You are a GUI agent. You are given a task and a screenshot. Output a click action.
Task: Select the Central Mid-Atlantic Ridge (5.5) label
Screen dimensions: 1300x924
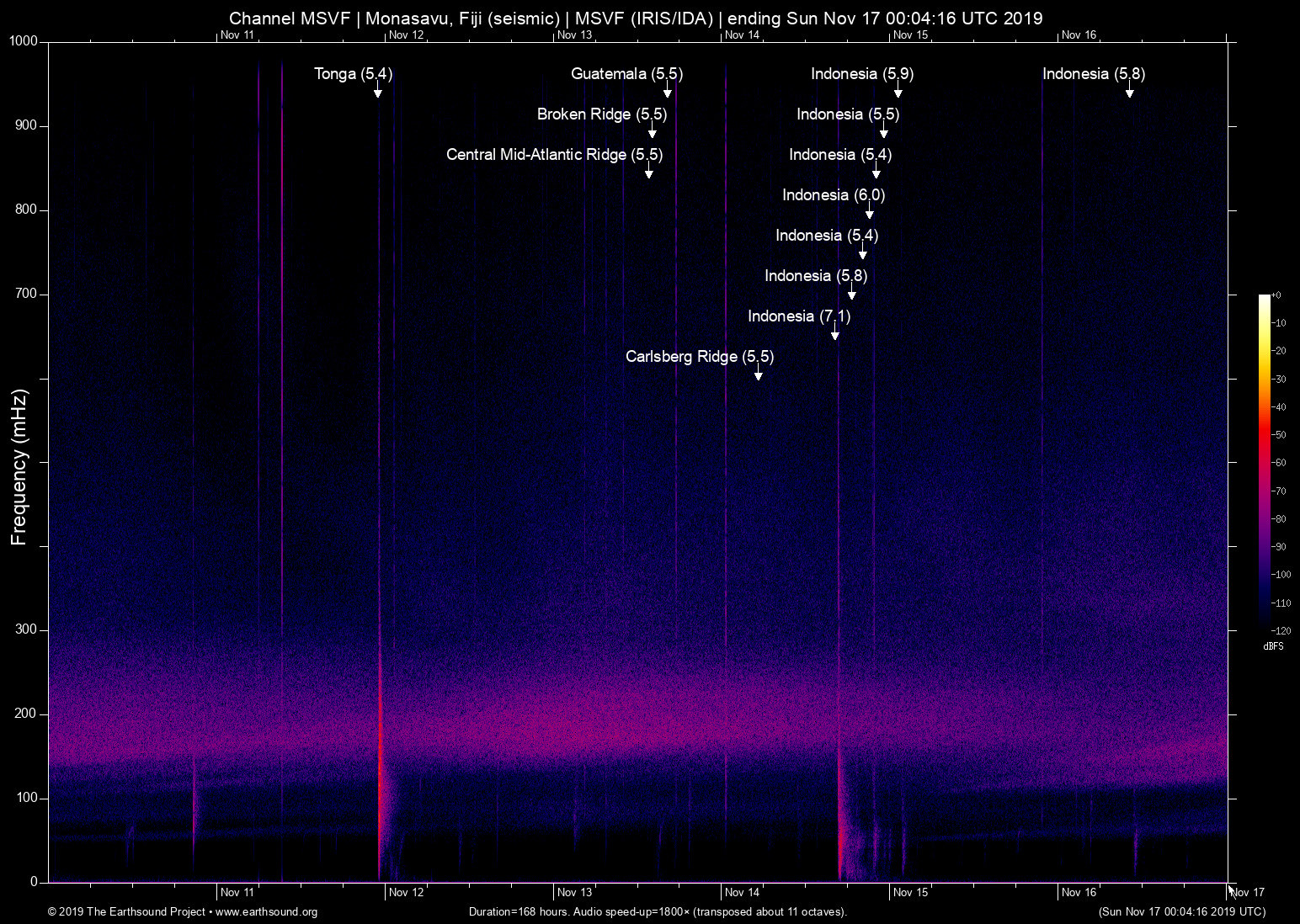[x=555, y=155]
